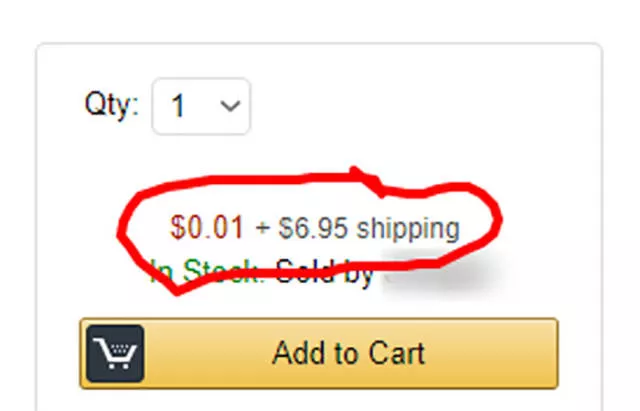
Task: Click the word "Stock" in green
Action: coord(225,272)
